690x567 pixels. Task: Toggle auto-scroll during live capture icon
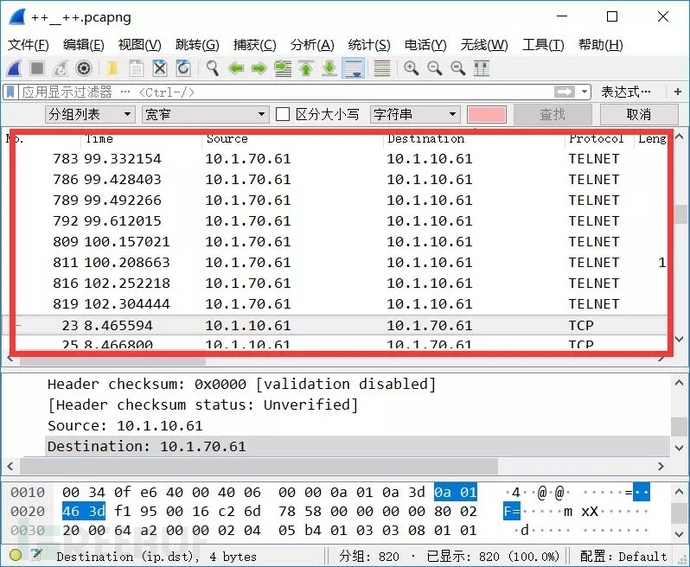(x=353, y=69)
